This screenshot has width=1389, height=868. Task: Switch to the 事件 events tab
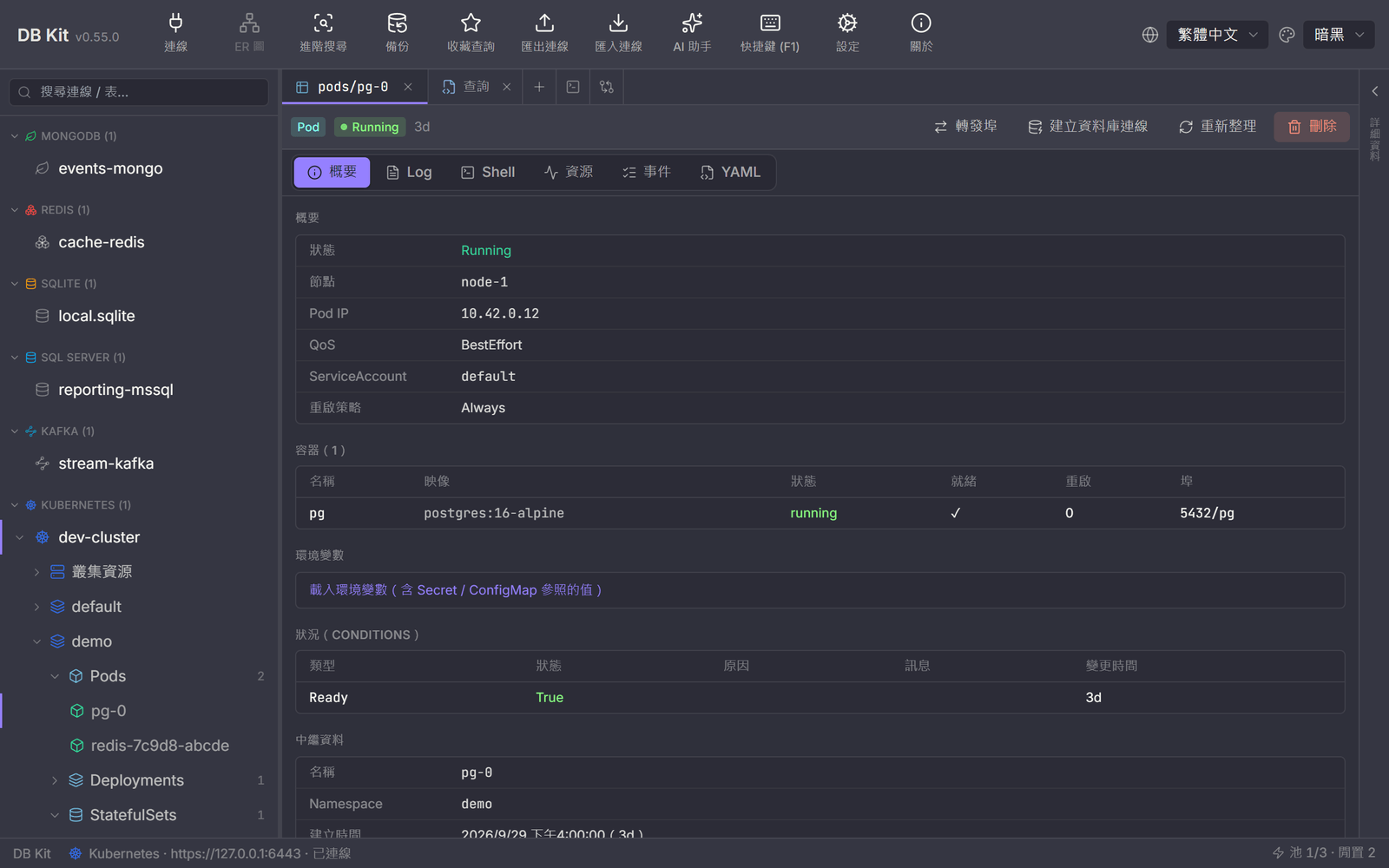[x=647, y=172]
